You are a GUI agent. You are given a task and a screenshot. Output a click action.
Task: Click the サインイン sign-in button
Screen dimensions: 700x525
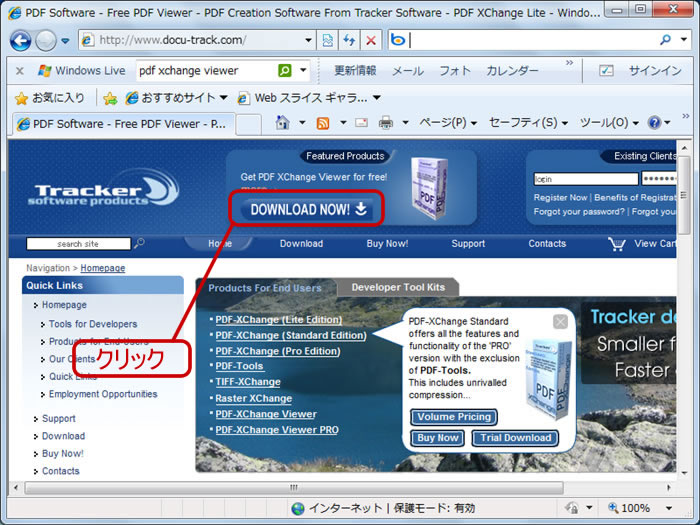click(x=655, y=71)
